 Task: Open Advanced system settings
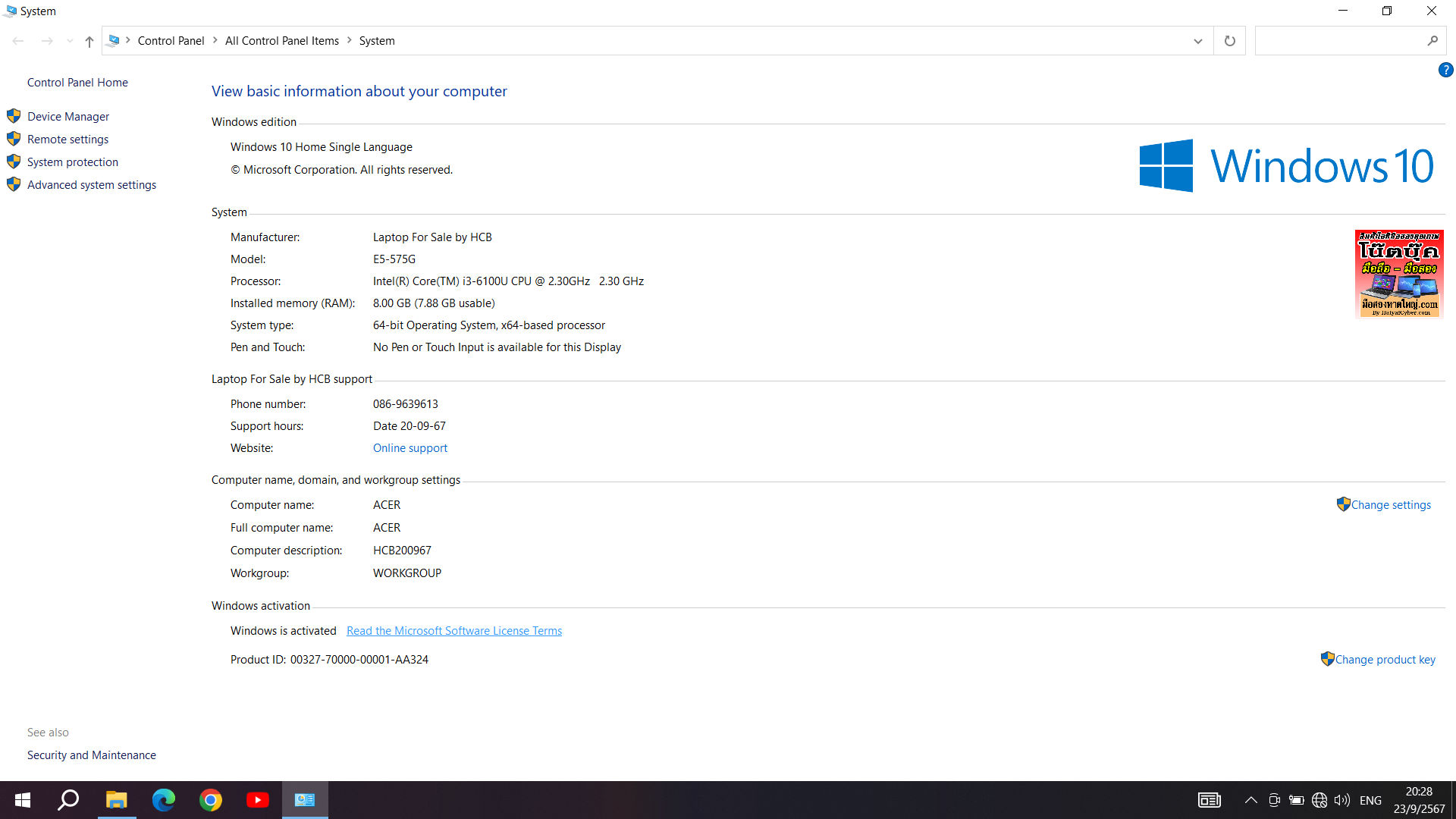92,184
